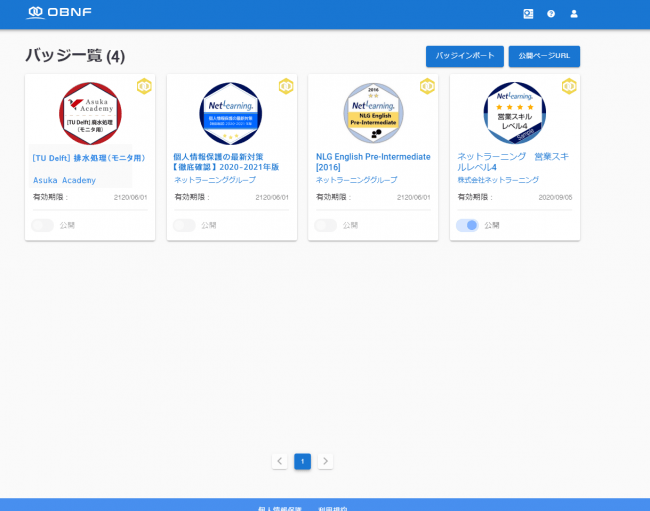Go to next page with right chevron
Viewport: 650px width, 511px height.
click(x=325, y=461)
